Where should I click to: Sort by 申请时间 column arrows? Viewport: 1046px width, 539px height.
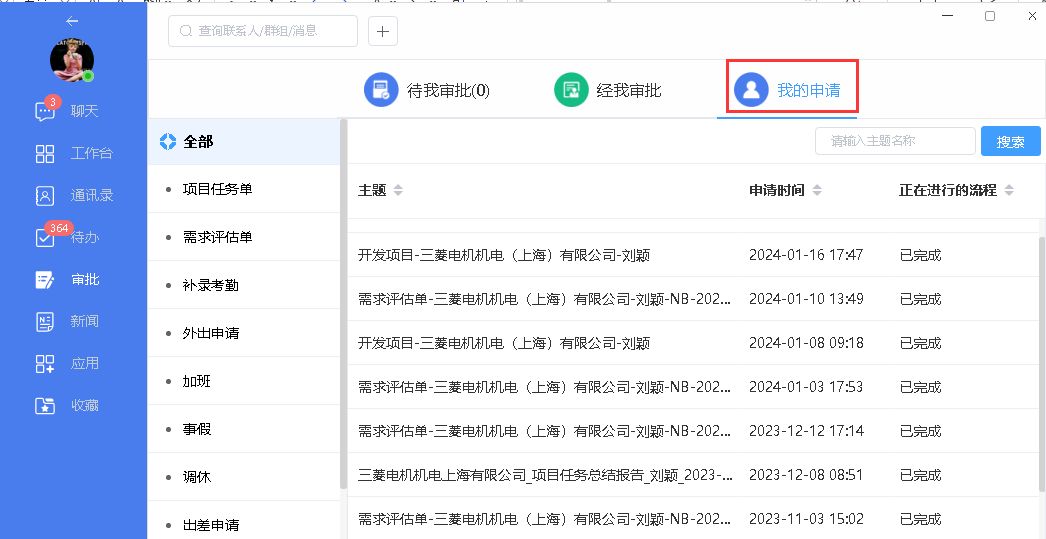tap(816, 190)
